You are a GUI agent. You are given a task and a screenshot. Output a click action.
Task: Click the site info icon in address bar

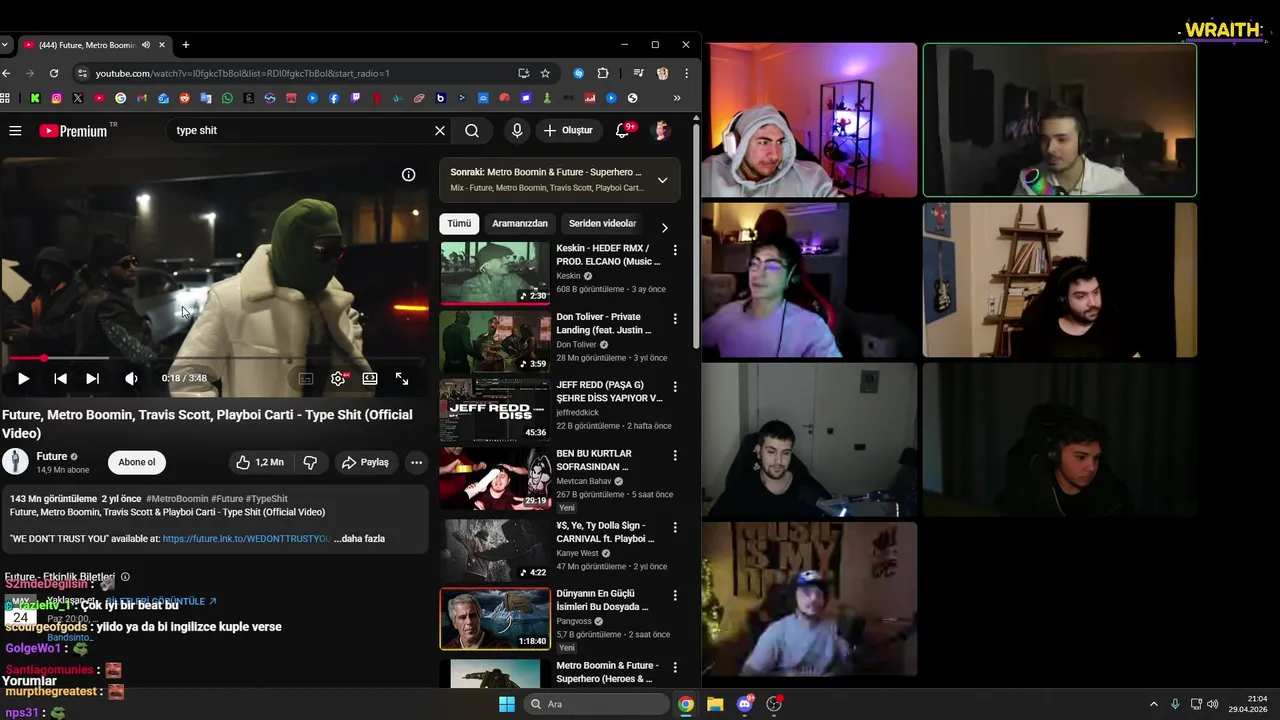pos(83,73)
